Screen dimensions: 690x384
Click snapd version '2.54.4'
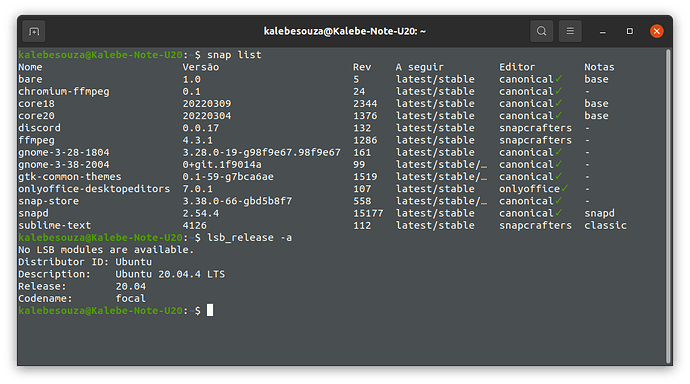pyautogui.click(x=201, y=213)
